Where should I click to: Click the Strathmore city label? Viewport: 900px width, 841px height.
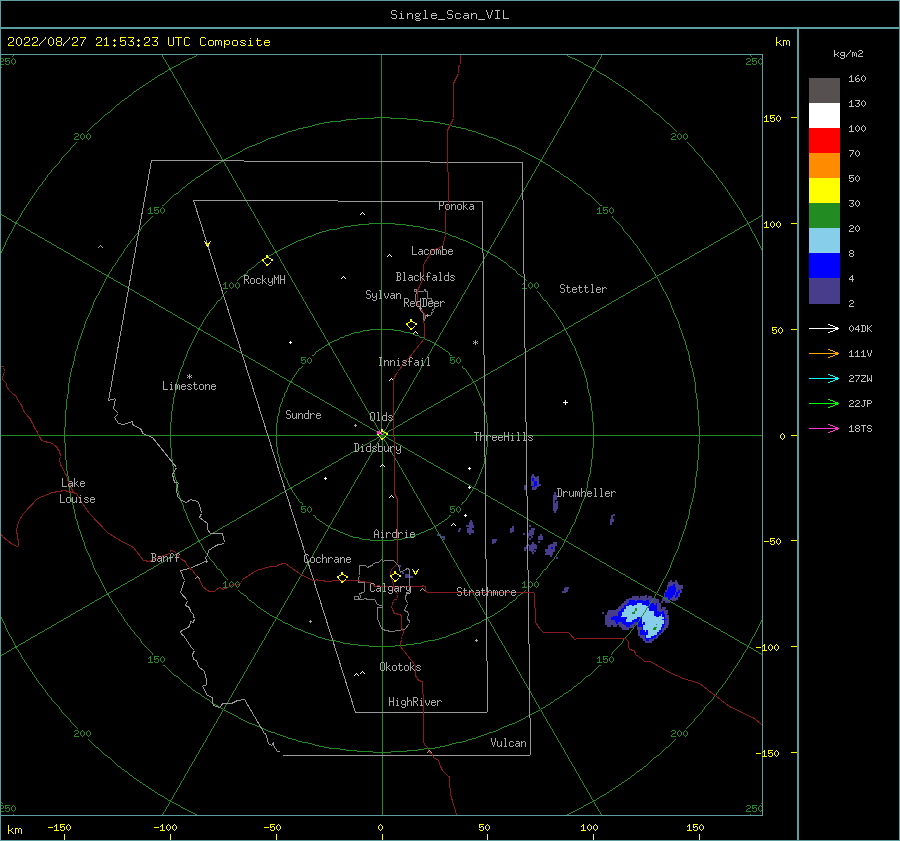486,592
